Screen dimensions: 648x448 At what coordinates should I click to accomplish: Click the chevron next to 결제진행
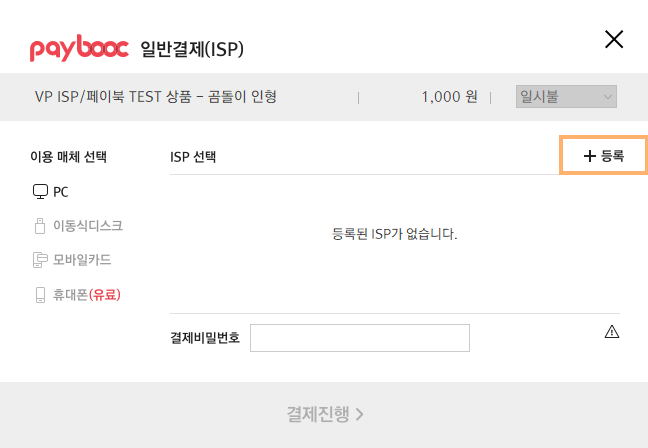coord(360,414)
